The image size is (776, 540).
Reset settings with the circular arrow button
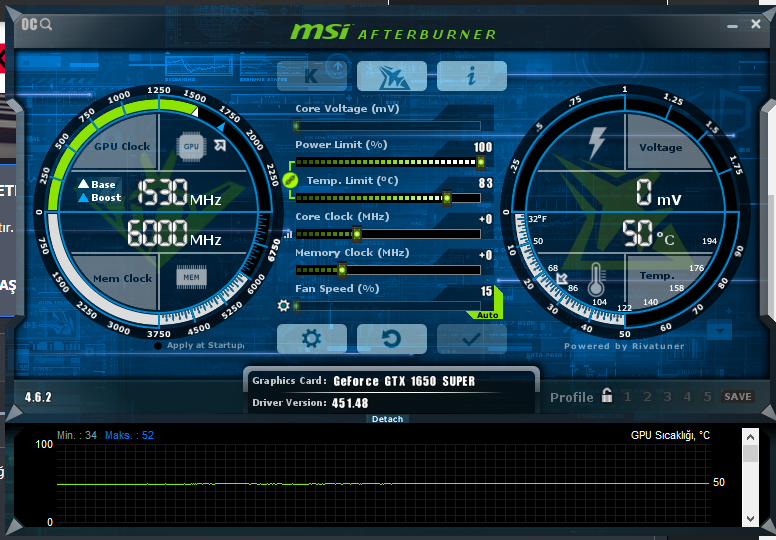[391, 339]
